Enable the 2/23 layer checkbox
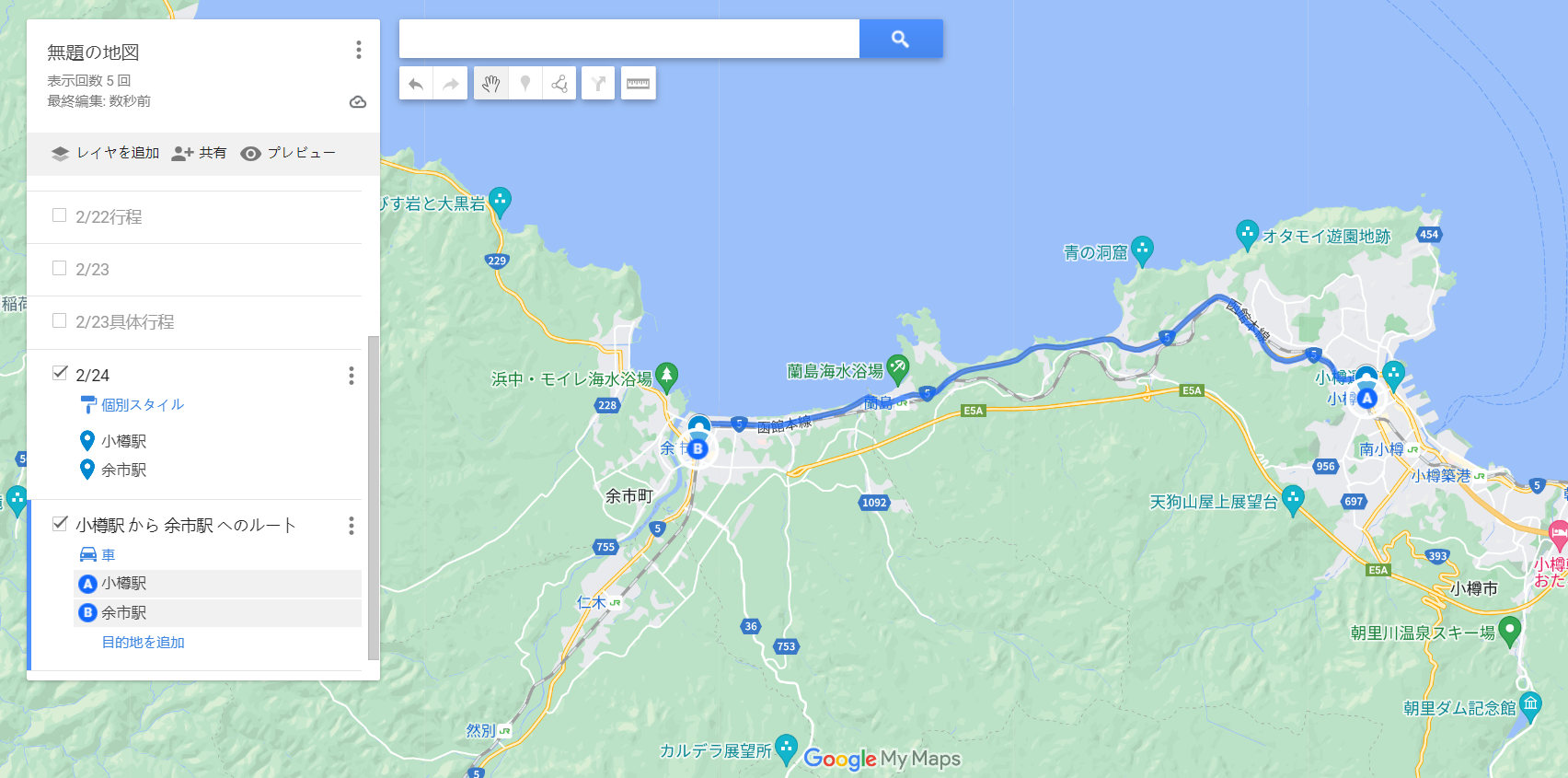Screen dimensions: 1568x778 (x=60, y=268)
